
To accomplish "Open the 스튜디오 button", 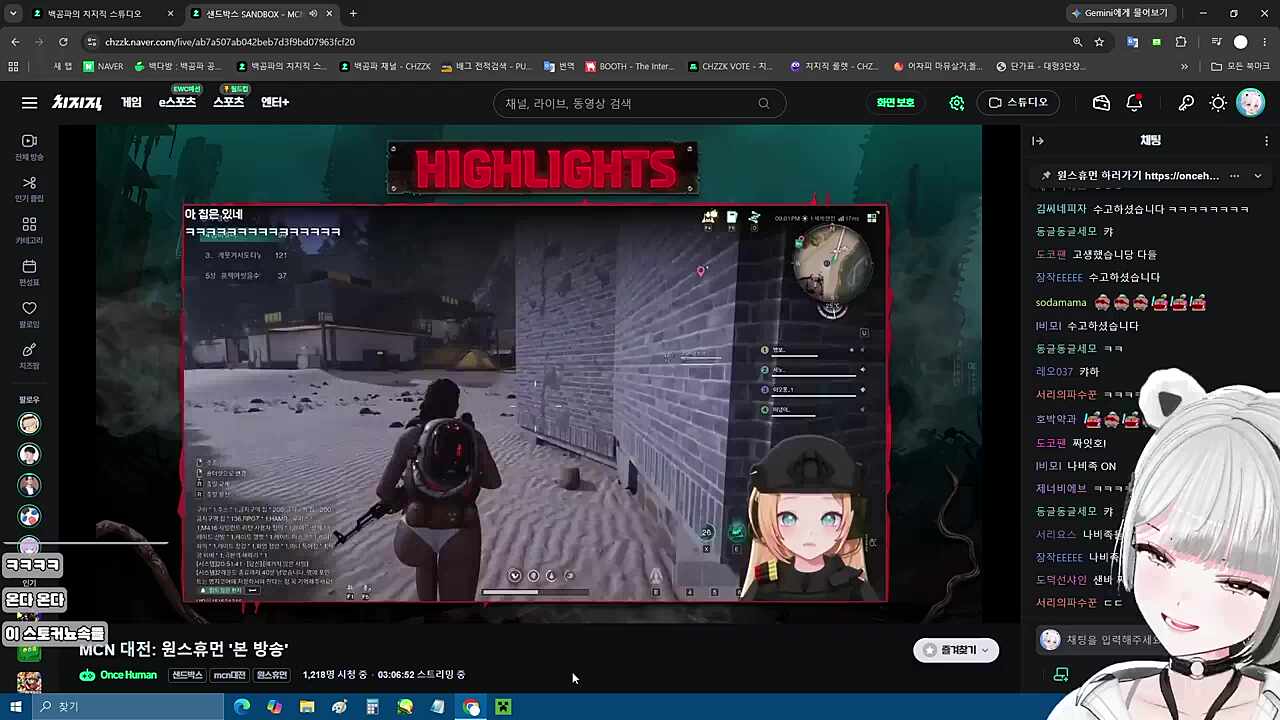I will pyautogui.click(x=1018, y=103).
